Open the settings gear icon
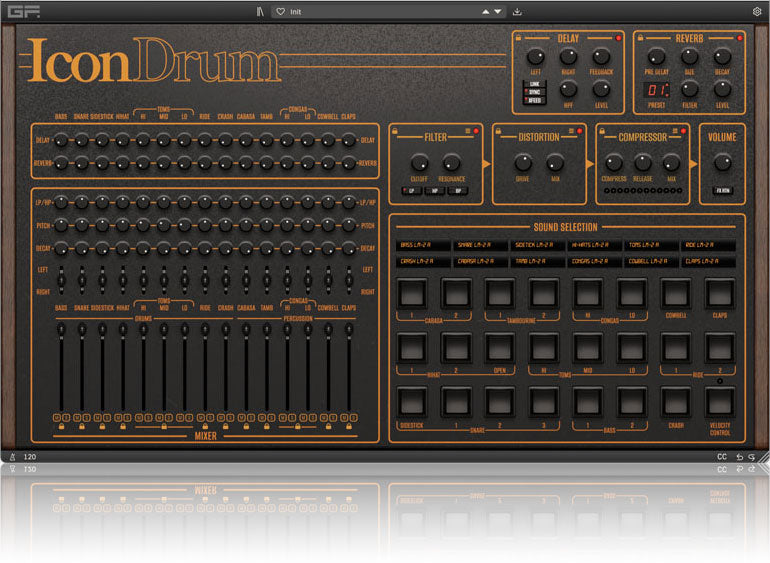This screenshot has width=770, height=563. (757, 11)
